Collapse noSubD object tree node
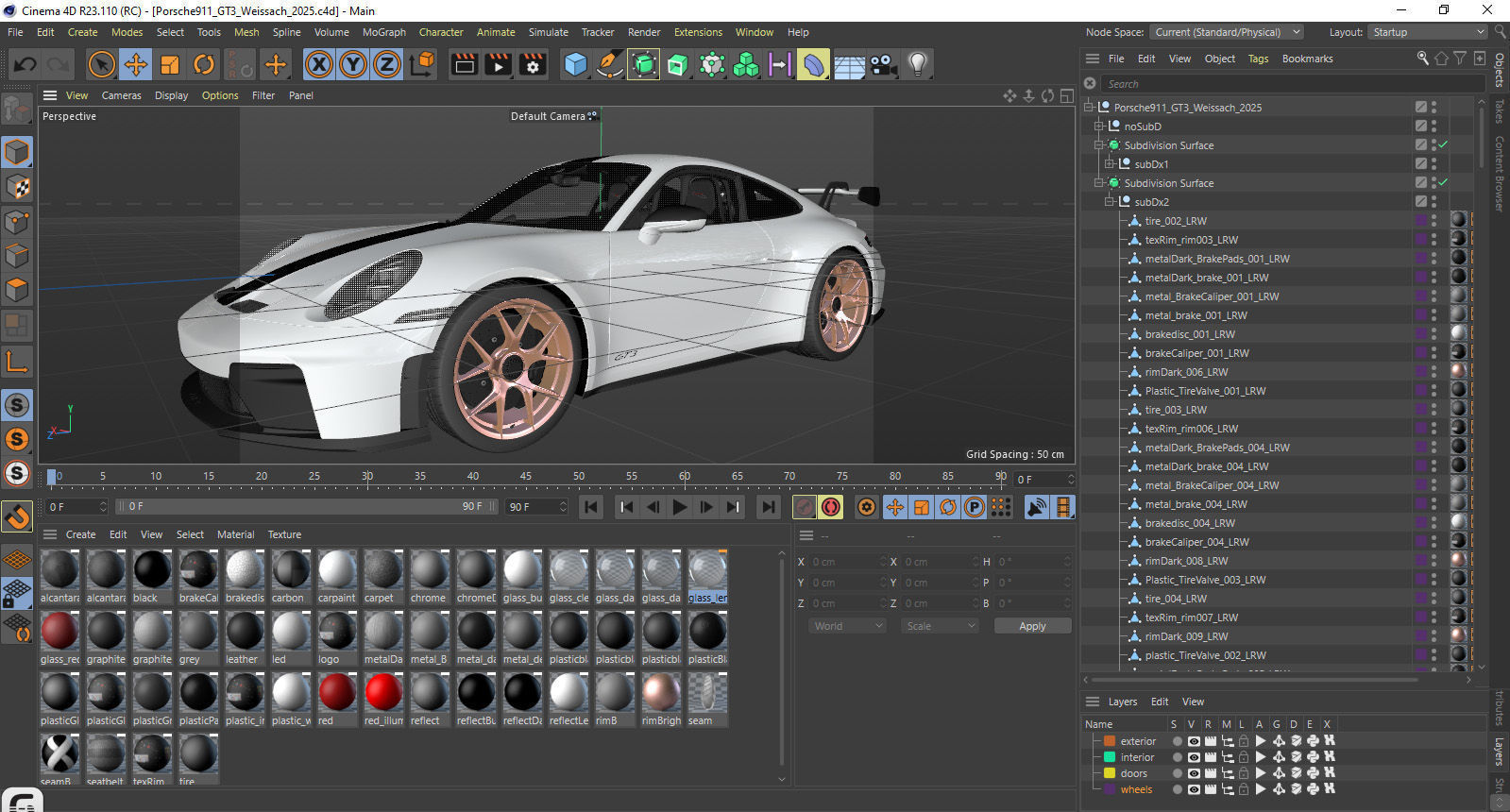 (1099, 127)
